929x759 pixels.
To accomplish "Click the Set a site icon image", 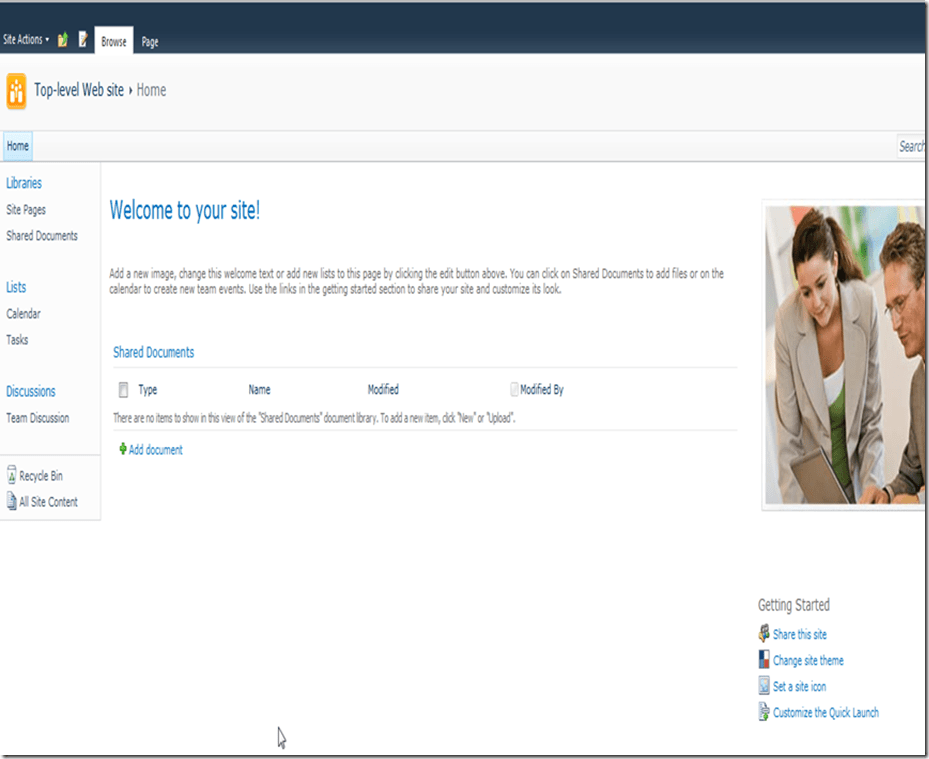I will 765,686.
